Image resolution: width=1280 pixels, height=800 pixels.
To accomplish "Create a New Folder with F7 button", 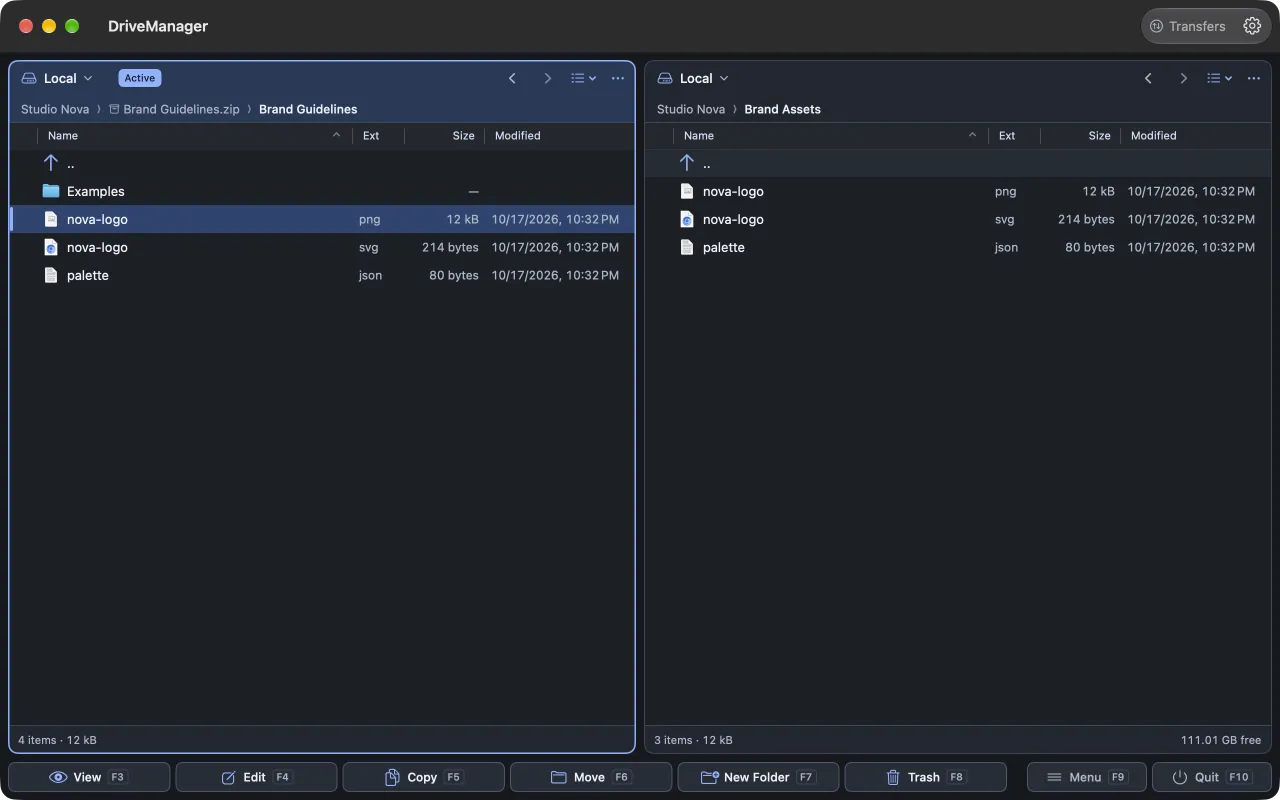I will (x=758, y=777).
